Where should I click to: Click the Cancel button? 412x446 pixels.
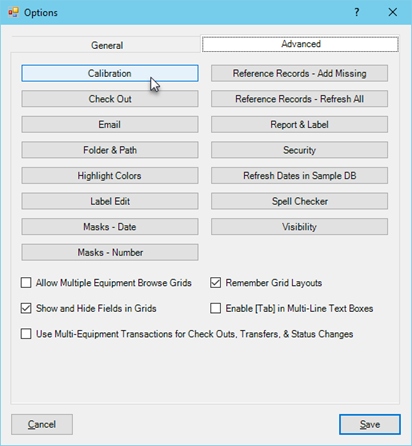point(42,424)
